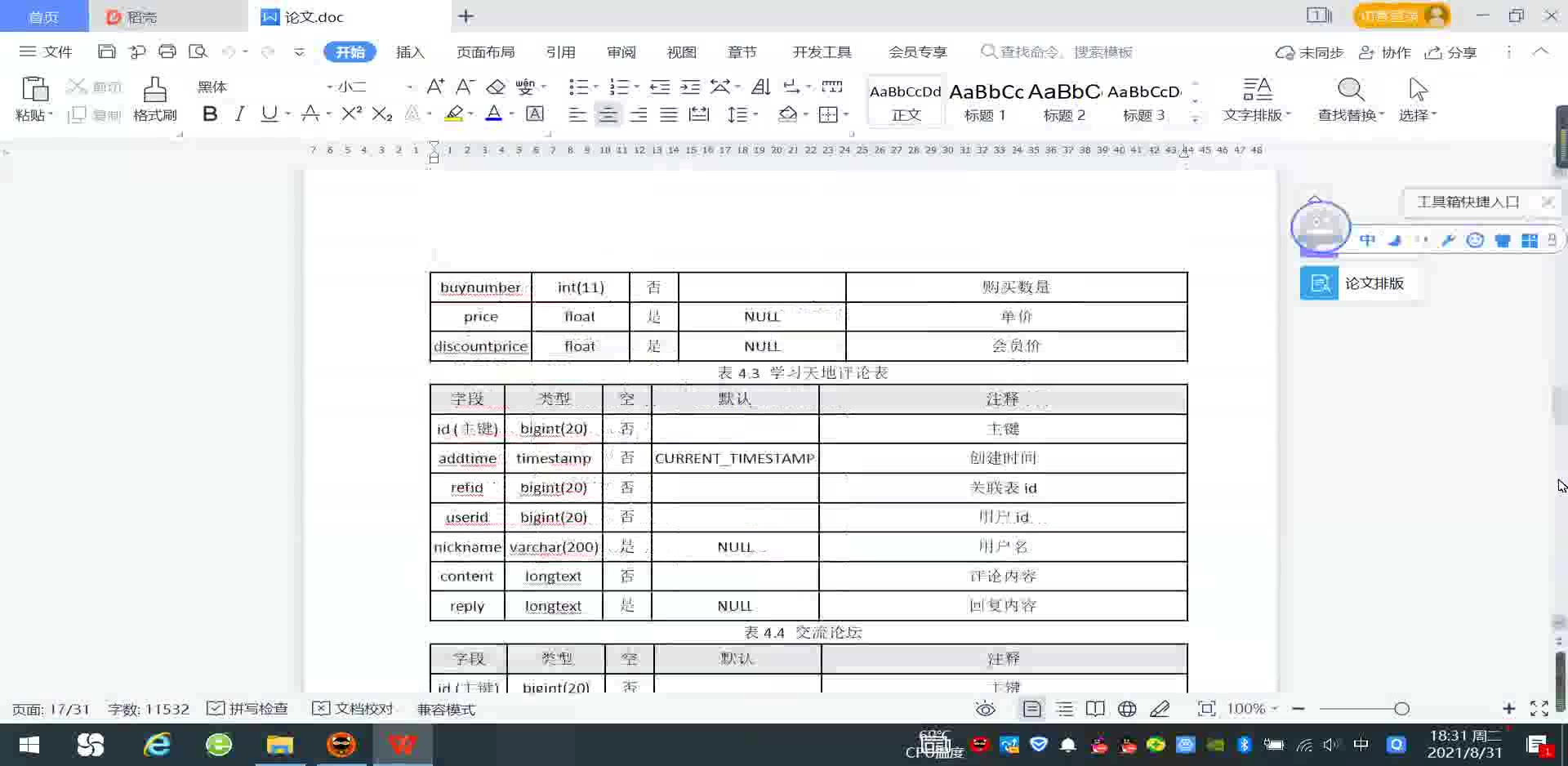Select the 格式刷 format painter tool
This screenshot has height=766, width=1568.
point(155,100)
